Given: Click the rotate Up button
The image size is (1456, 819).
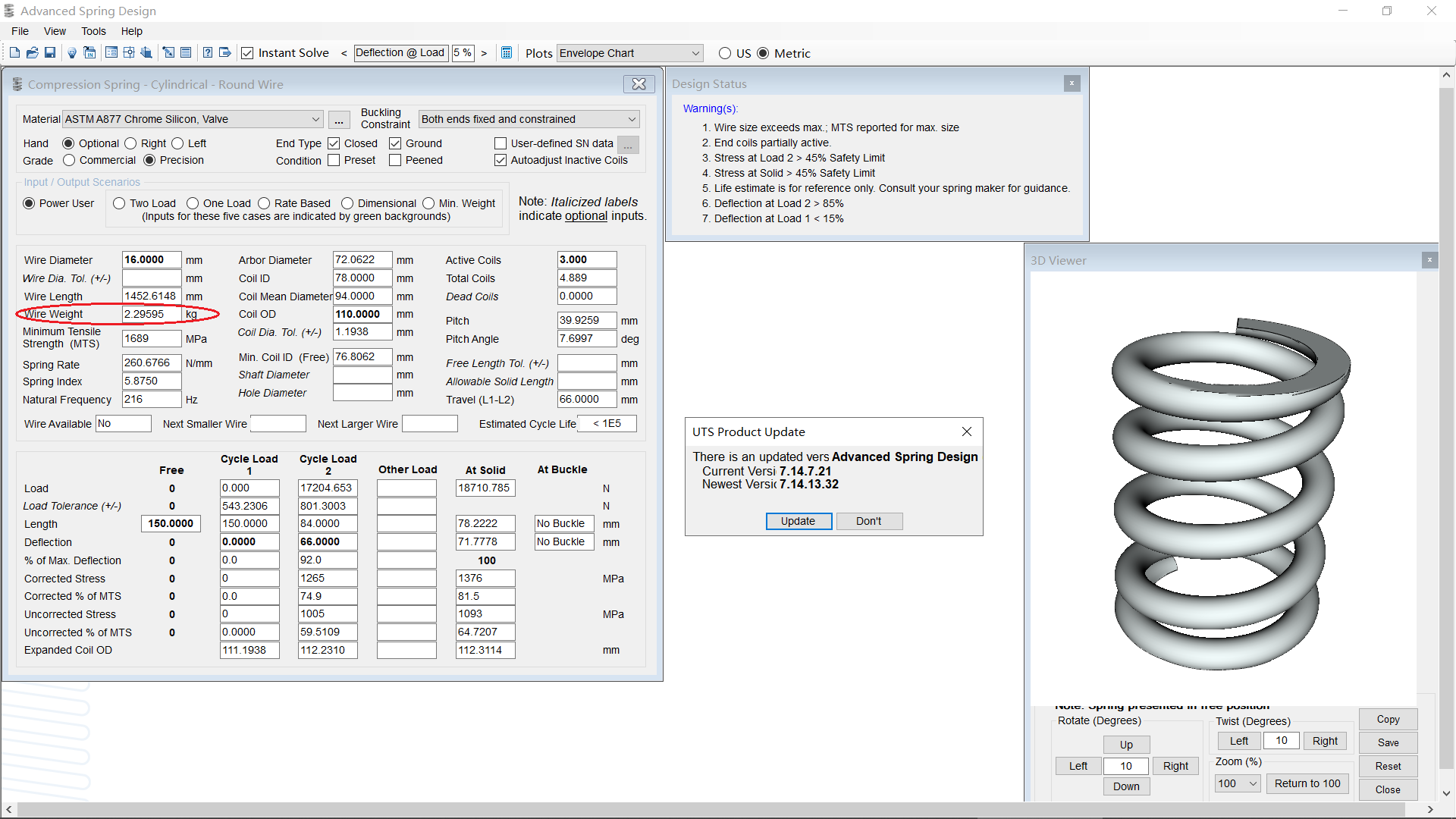Looking at the screenshot, I should [1126, 745].
